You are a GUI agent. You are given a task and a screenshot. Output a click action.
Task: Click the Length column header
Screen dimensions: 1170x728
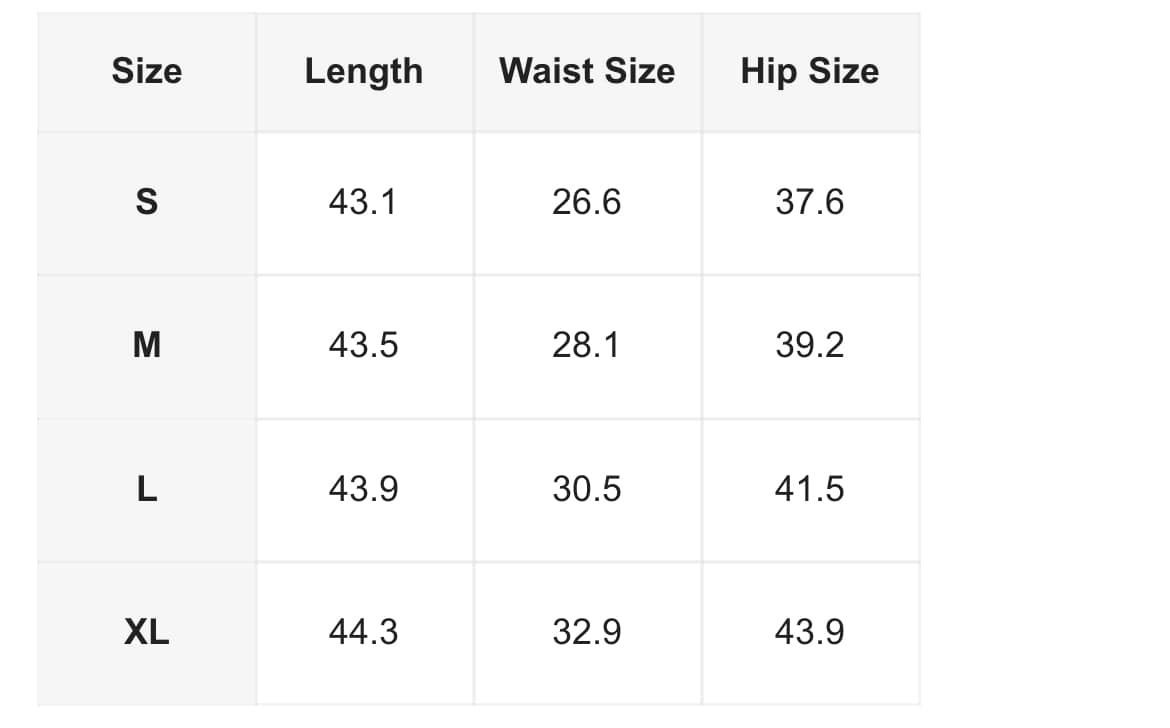(364, 72)
